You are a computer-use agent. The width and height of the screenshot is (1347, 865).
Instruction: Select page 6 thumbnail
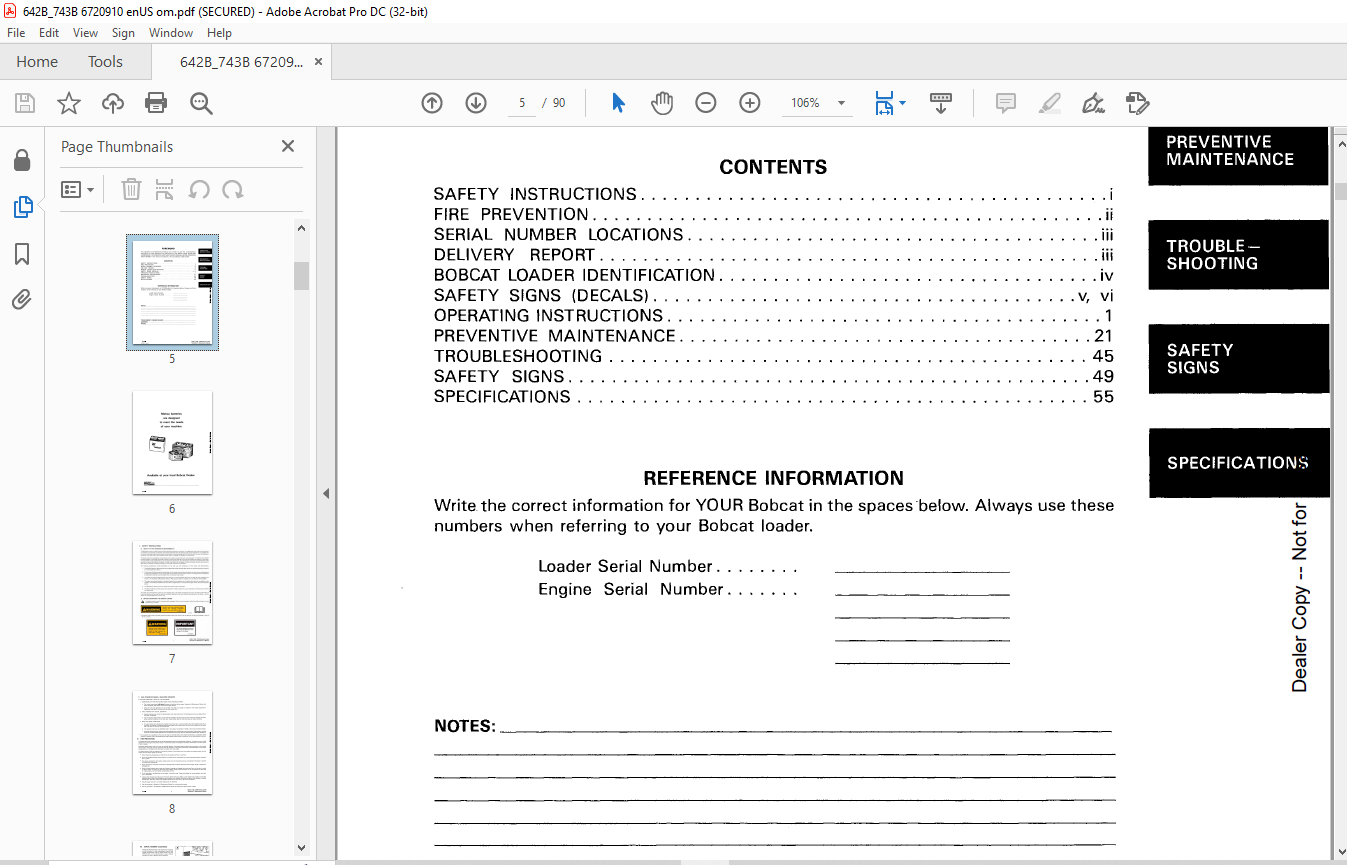point(172,442)
